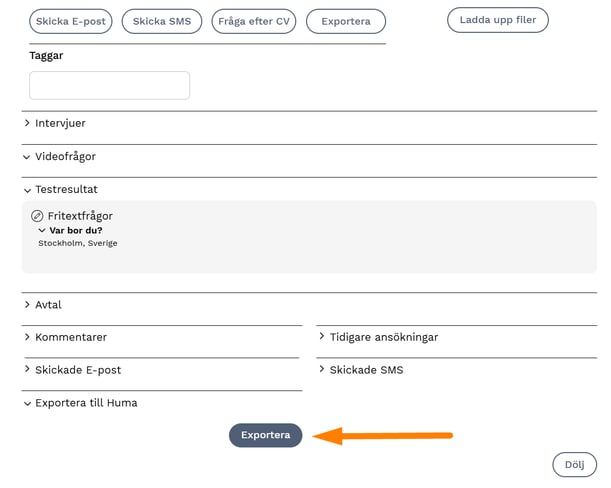The height and width of the screenshot is (488, 611).
Task: Click the dark Exportera button below Huma
Action: point(265,435)
